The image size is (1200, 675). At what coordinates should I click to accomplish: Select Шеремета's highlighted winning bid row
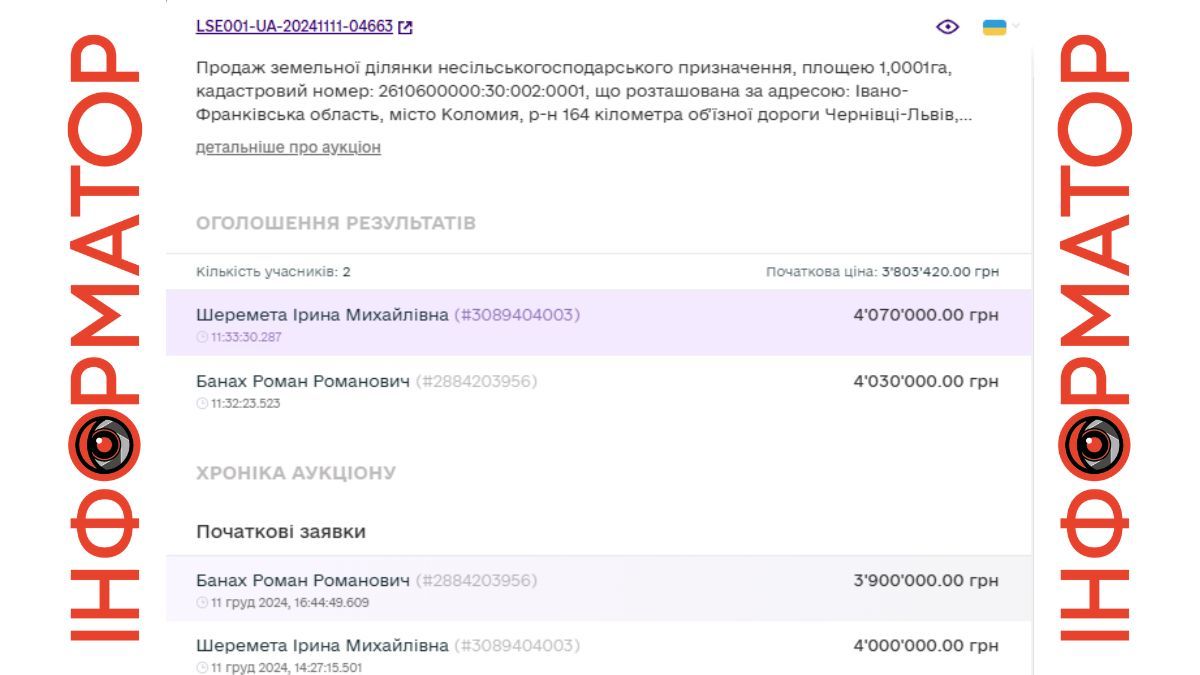(x=600, y=322)
